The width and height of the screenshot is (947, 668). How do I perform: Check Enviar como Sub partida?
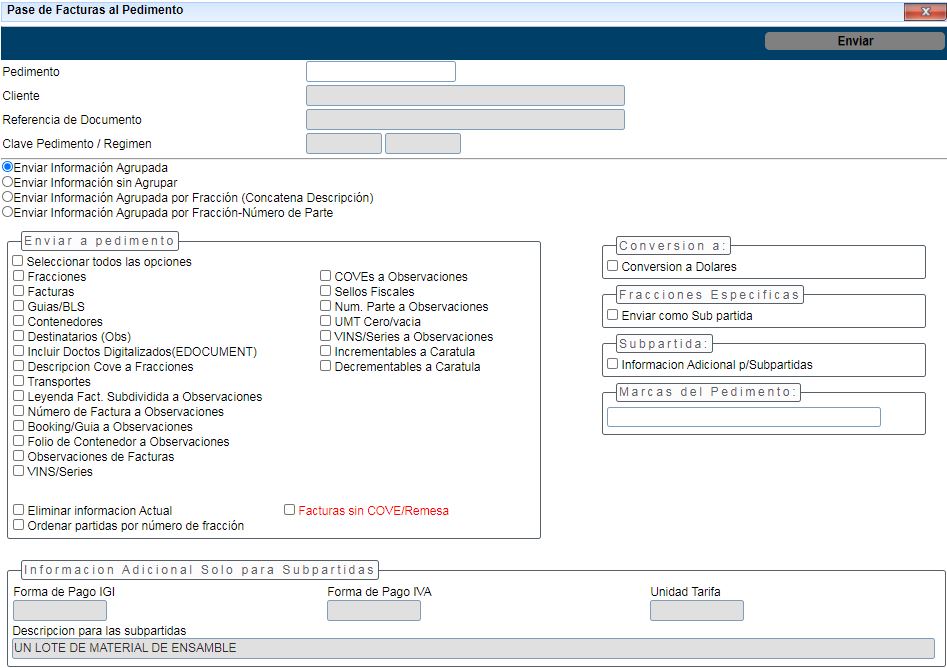coord(613,316)
